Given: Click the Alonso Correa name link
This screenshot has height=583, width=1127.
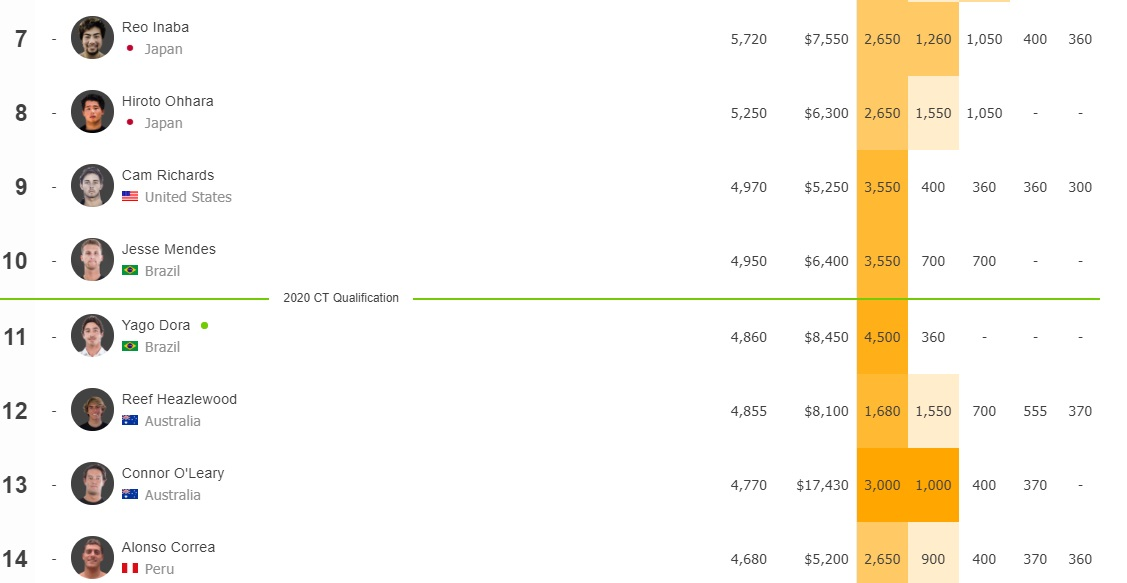Looking at the screenshot, I should coord(168,547).
